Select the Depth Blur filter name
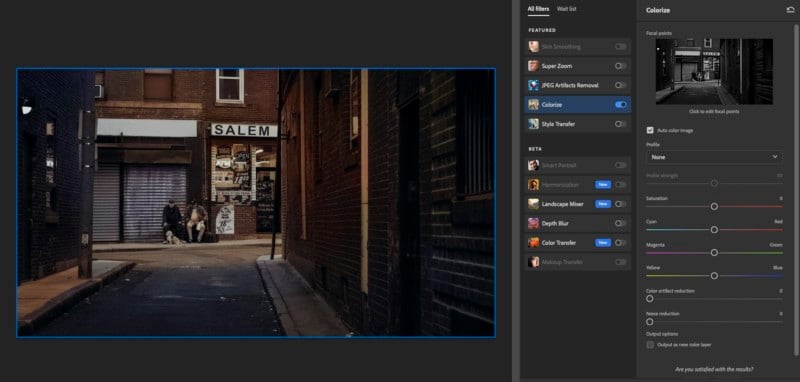The width and height of the screenshot is (800, 382). point(555,223)
